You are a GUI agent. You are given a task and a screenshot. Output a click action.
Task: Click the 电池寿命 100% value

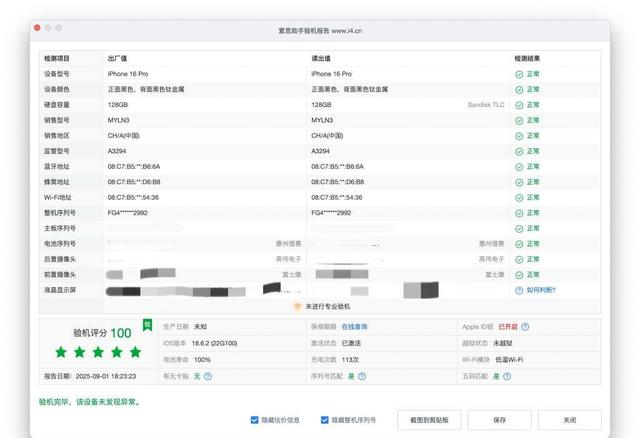[202, 360]
